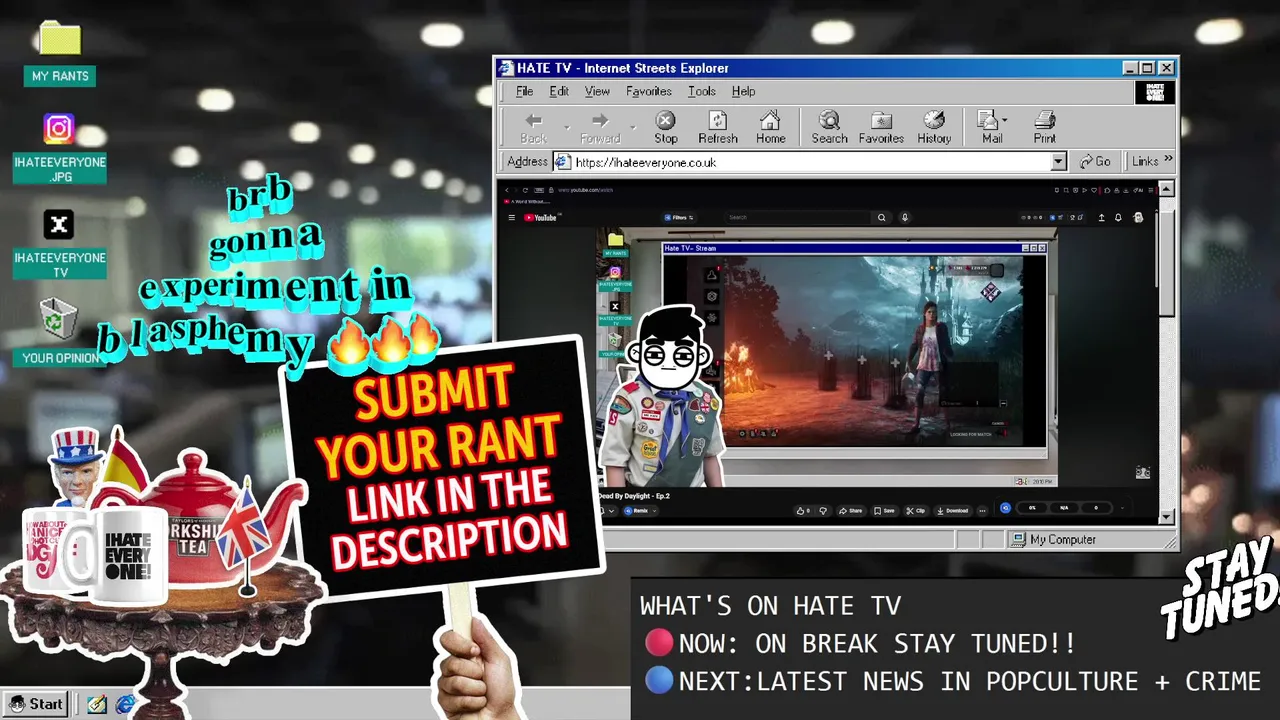This screenshot has width=1280, height=720.
Task: Open the YouTube hamburger menu icon
Action: (512, 217)
